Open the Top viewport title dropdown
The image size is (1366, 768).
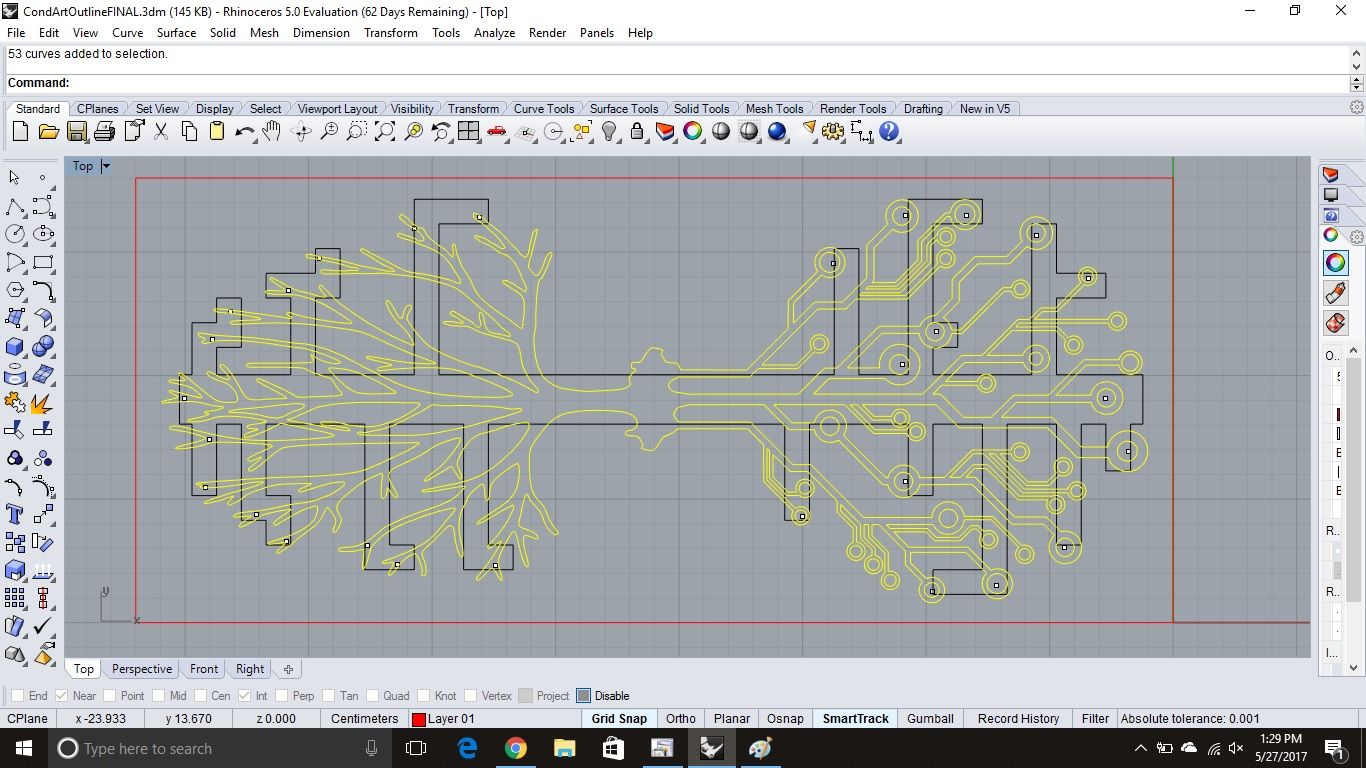[106, 166]
